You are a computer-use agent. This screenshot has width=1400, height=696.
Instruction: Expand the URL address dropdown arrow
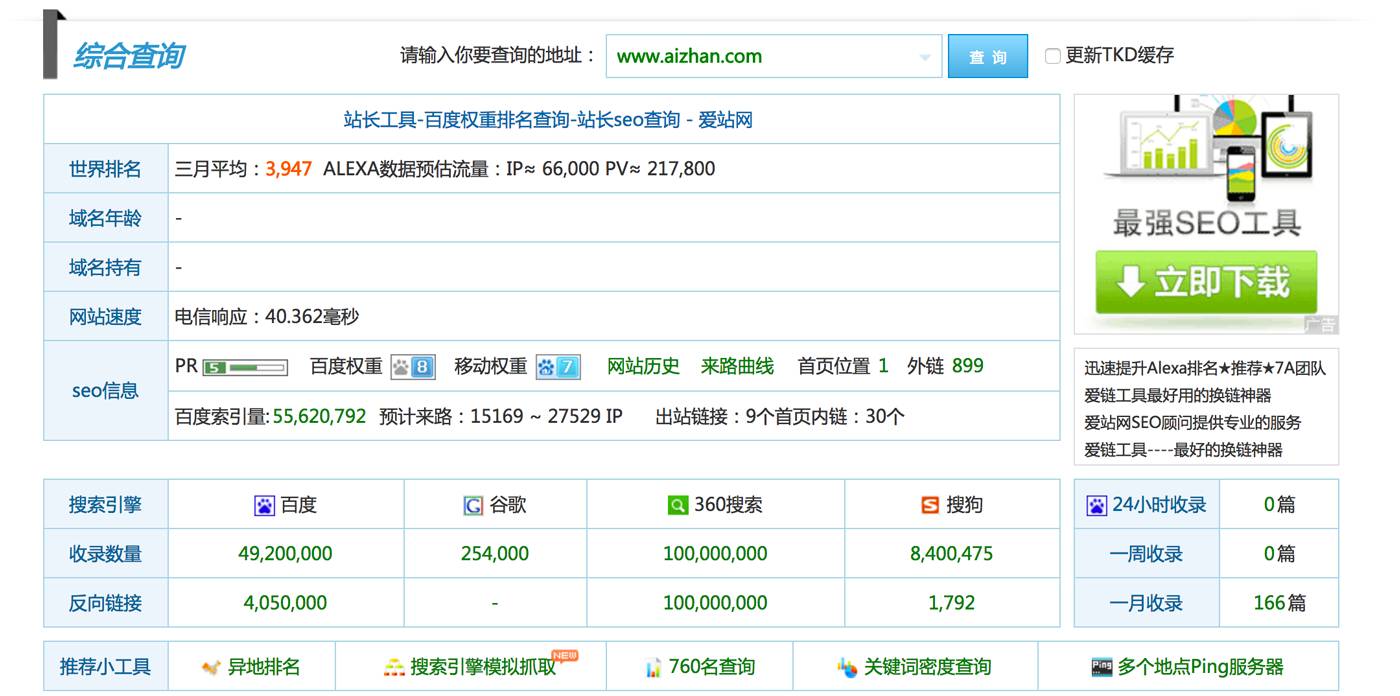point(925,57)
